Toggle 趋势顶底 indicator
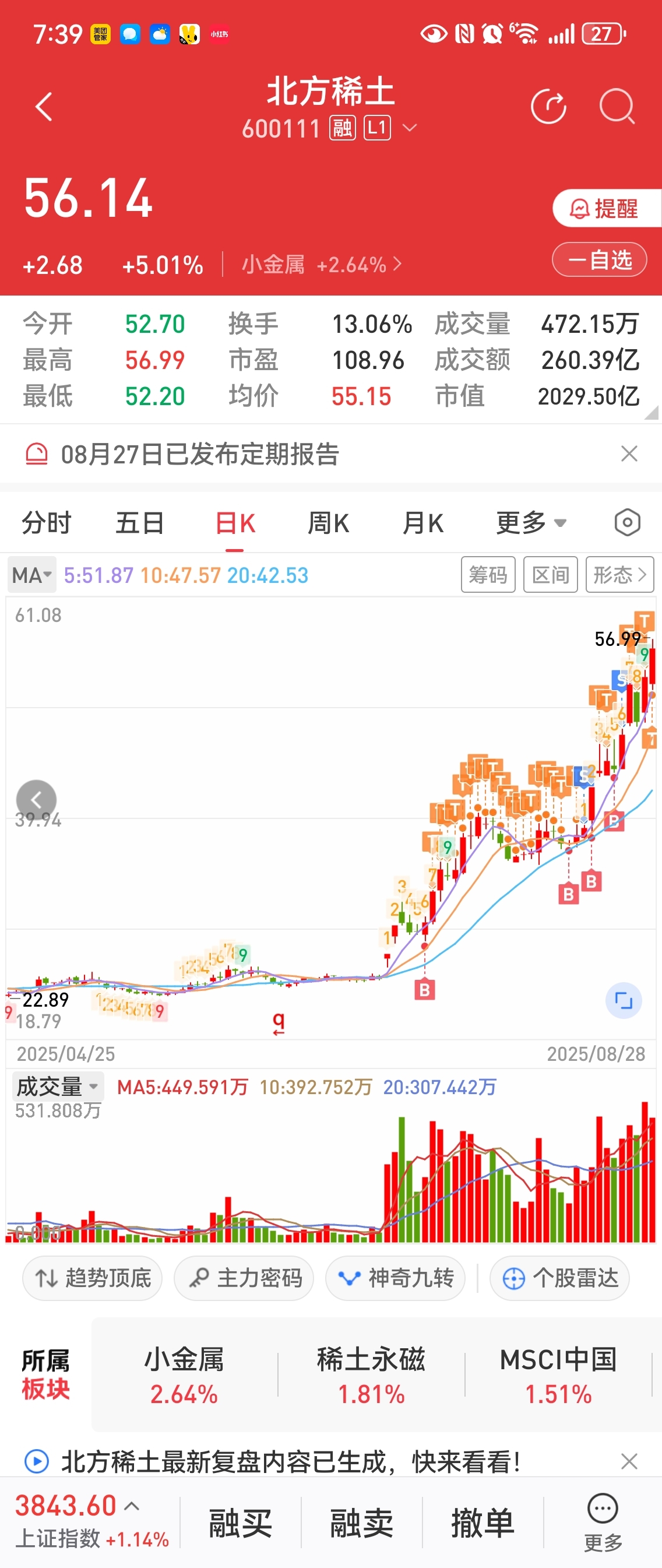Viewport: 662px width, 1568px height. tap(92, 1278)
